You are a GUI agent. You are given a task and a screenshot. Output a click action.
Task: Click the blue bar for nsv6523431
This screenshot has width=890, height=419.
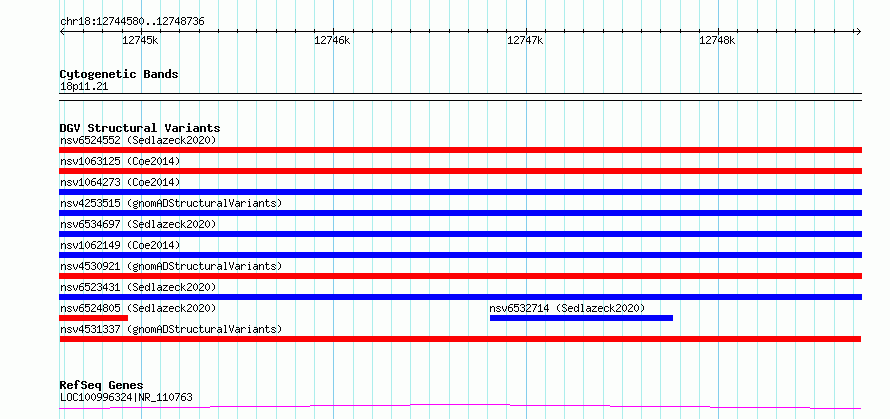[460, 297]
